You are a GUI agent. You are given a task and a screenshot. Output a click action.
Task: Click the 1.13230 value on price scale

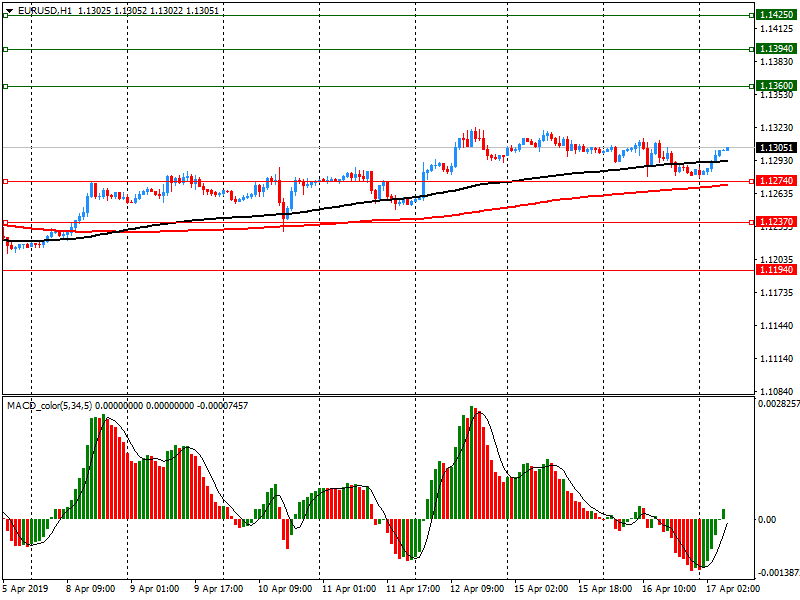pos(777,128)
